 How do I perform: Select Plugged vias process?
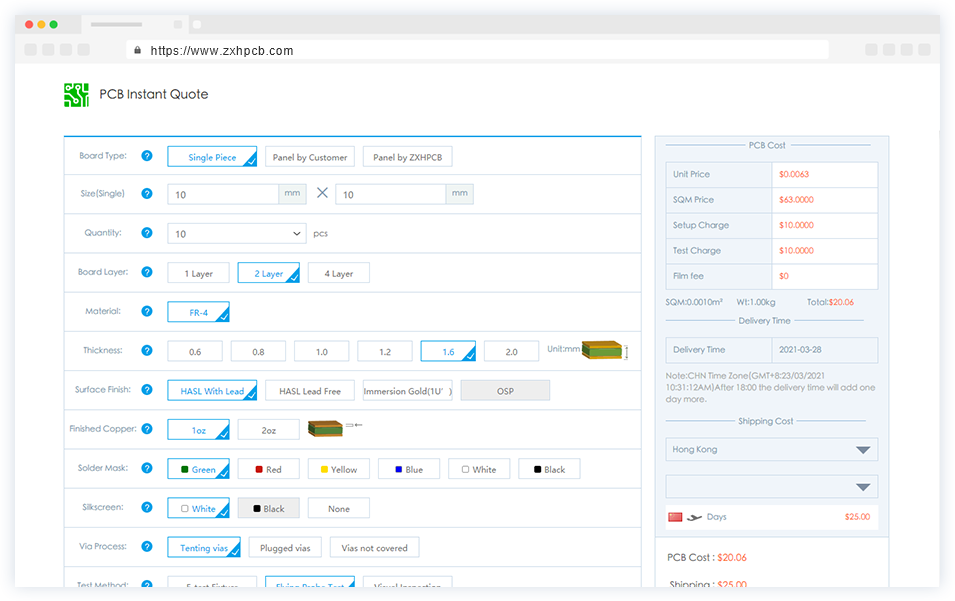coord(285,547)
